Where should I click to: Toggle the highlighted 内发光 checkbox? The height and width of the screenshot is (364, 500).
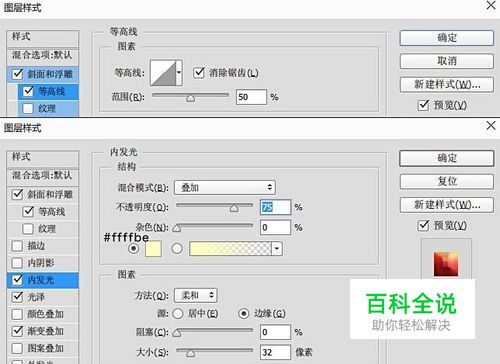17,280
